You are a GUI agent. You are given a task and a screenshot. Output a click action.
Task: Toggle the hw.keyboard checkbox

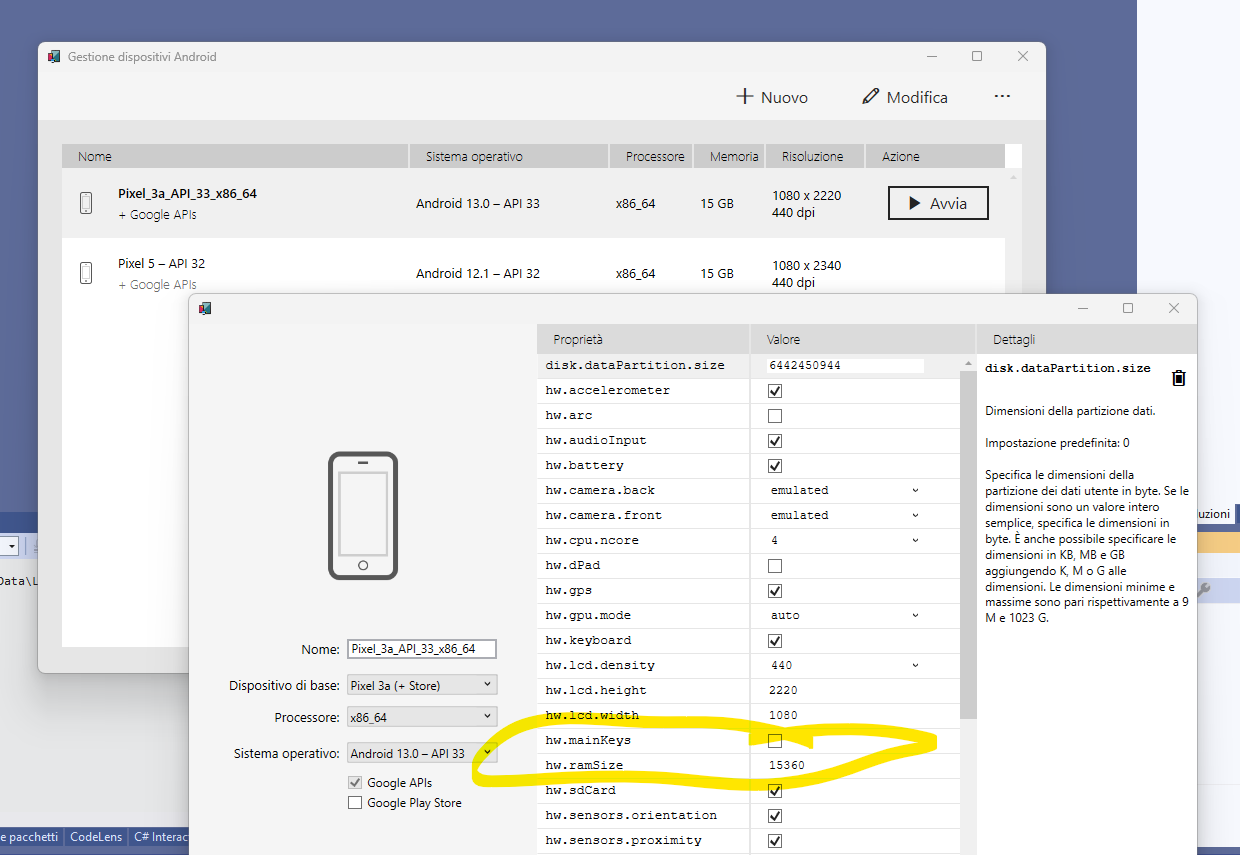tap(775, 641)
